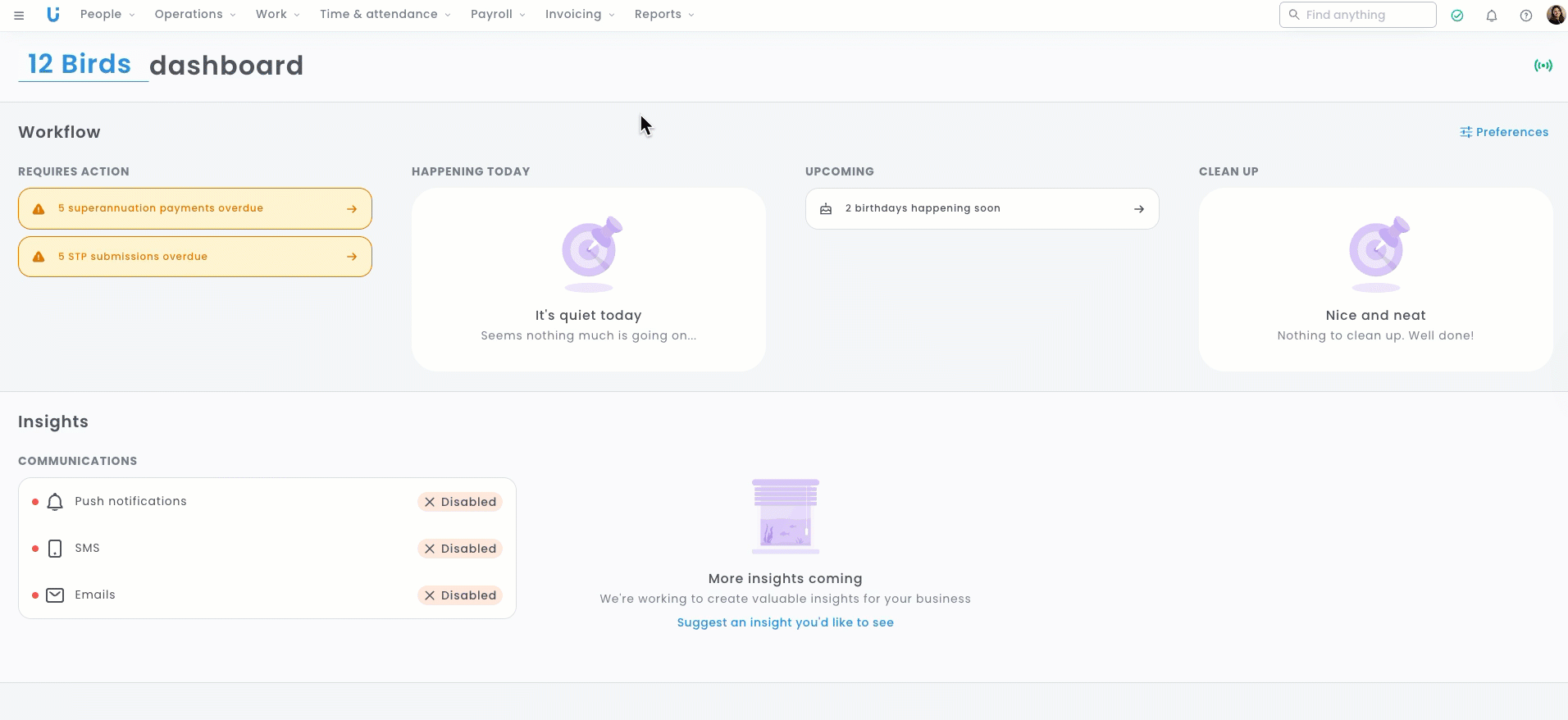1568x720 pixels.
Task: Expand the Payroll dropdown menu
Action: pos(498,15)
